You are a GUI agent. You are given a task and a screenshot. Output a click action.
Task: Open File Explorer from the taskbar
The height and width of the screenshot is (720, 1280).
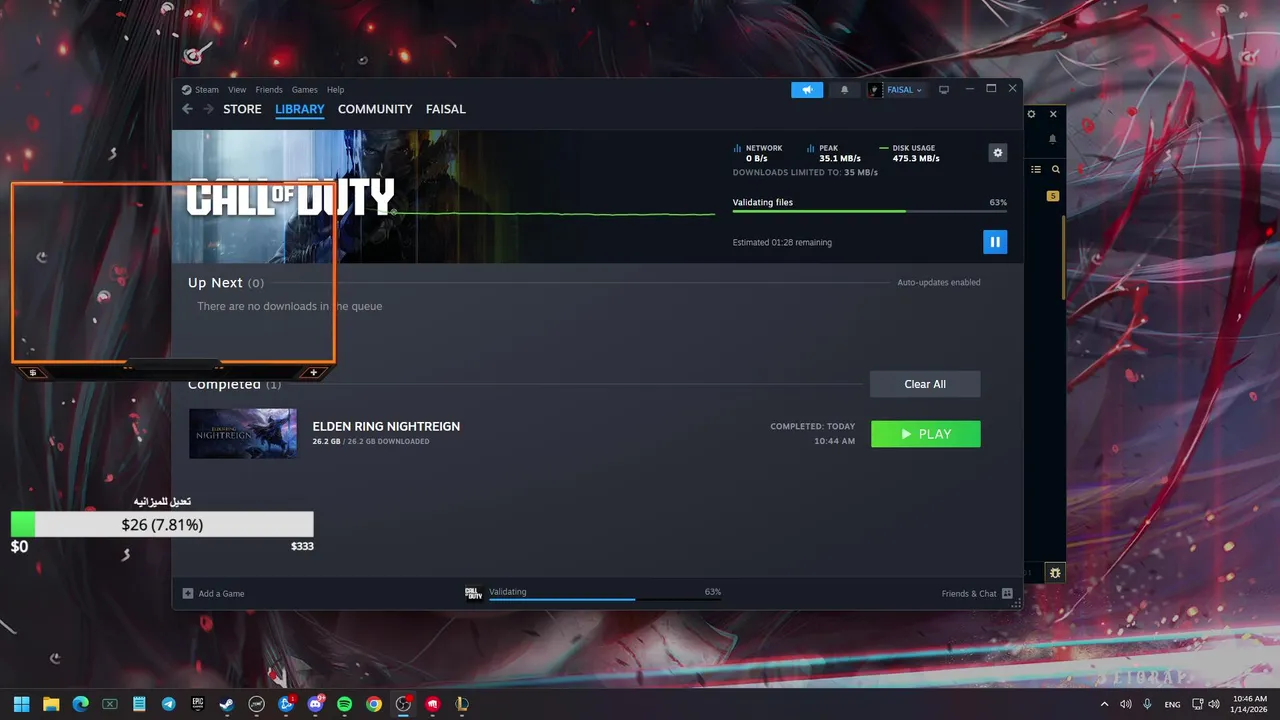coord(51,704)
